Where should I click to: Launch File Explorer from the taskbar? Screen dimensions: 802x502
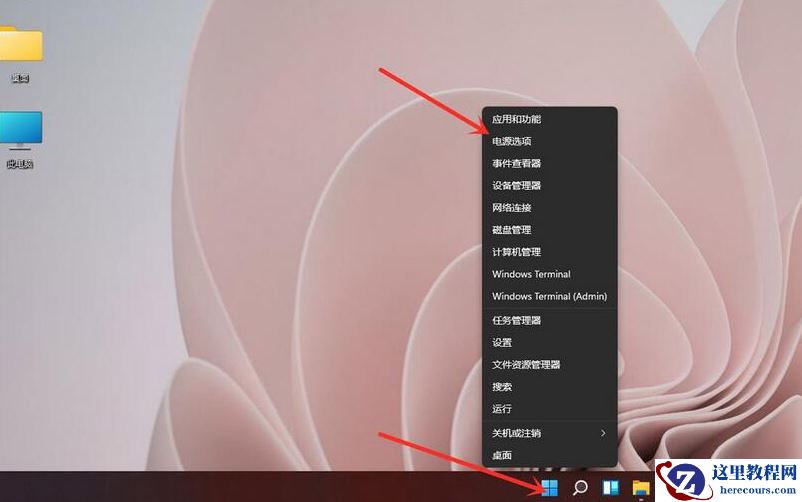tap(641, 488)
